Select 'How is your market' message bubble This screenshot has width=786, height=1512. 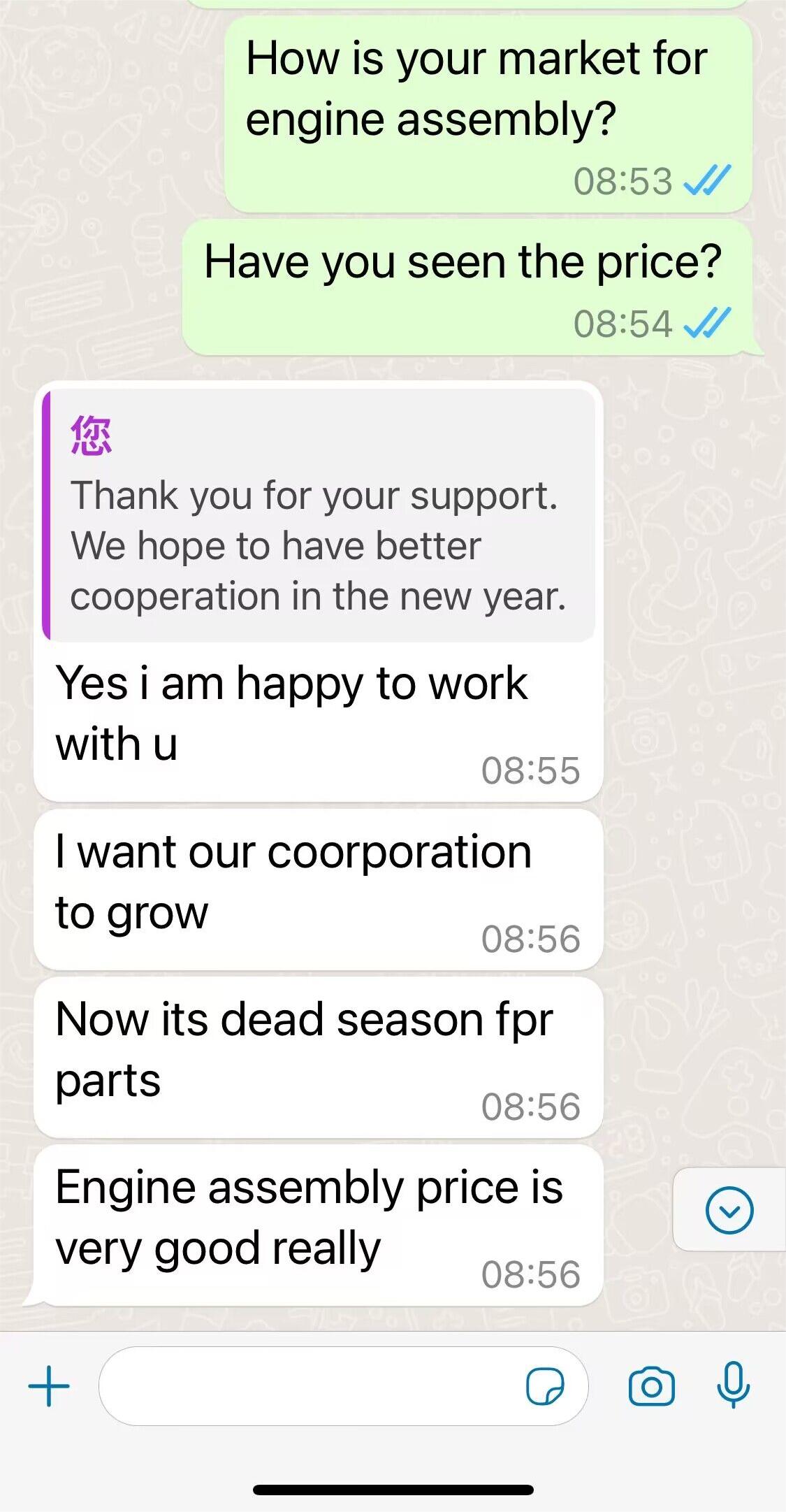[488, 114]
